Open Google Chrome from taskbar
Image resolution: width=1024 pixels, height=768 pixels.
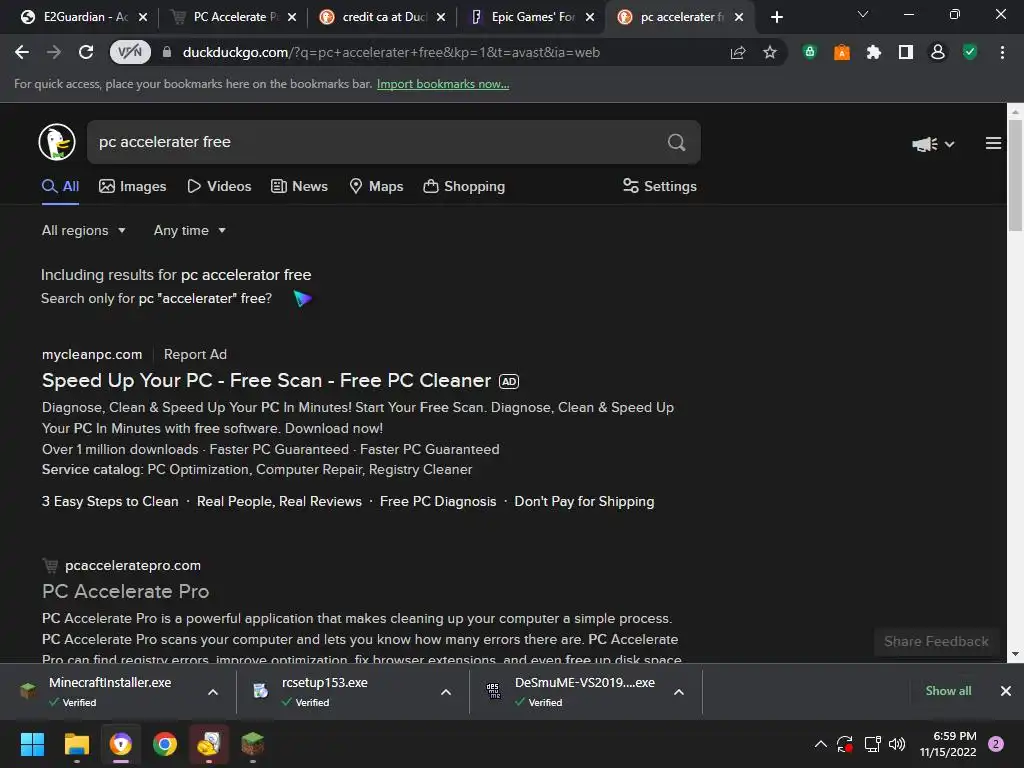165,744
